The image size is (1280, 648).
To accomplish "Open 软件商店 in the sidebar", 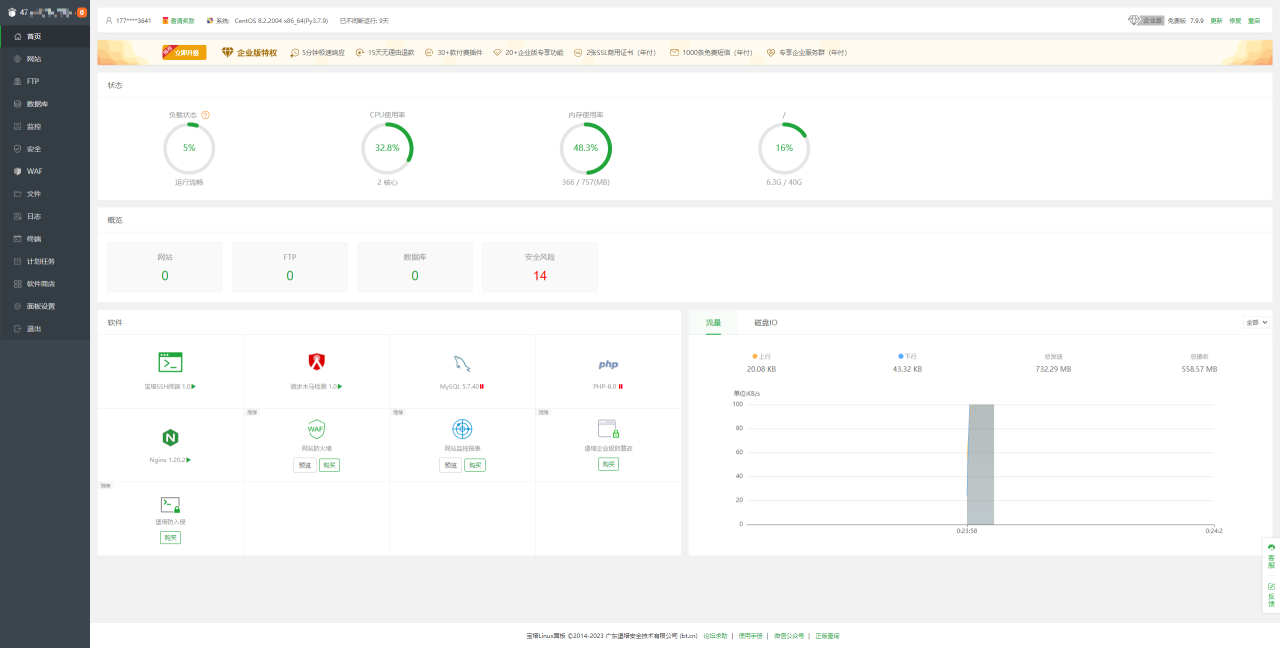I will 41,284.
